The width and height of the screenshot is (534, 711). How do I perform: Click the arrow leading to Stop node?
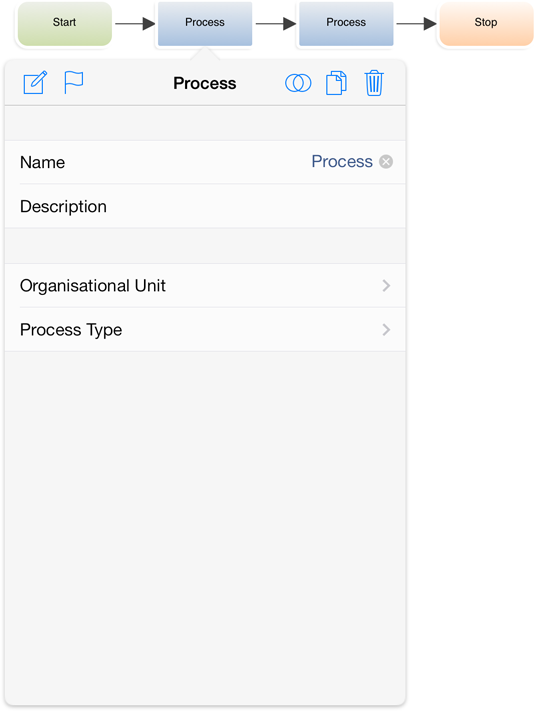(x=416, y=24)
